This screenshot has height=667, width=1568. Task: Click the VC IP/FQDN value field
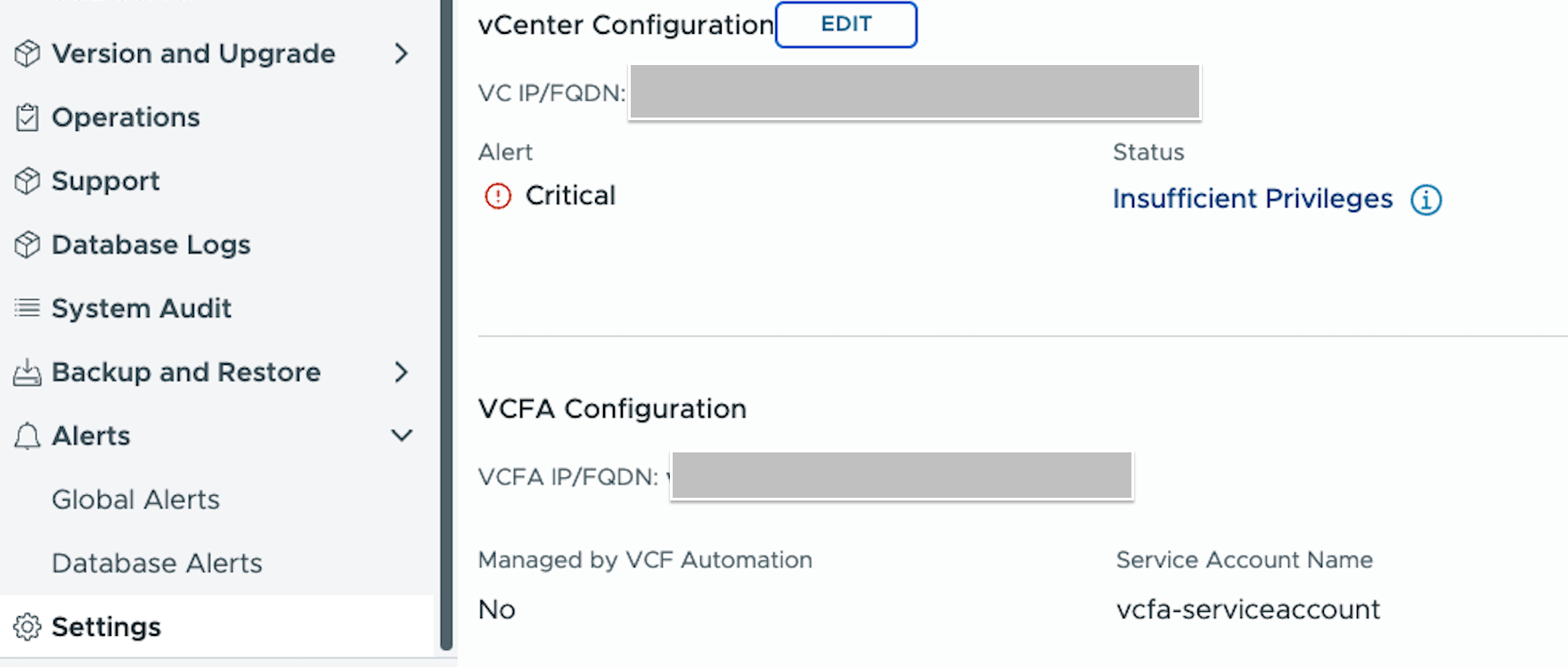click(914, 92)
